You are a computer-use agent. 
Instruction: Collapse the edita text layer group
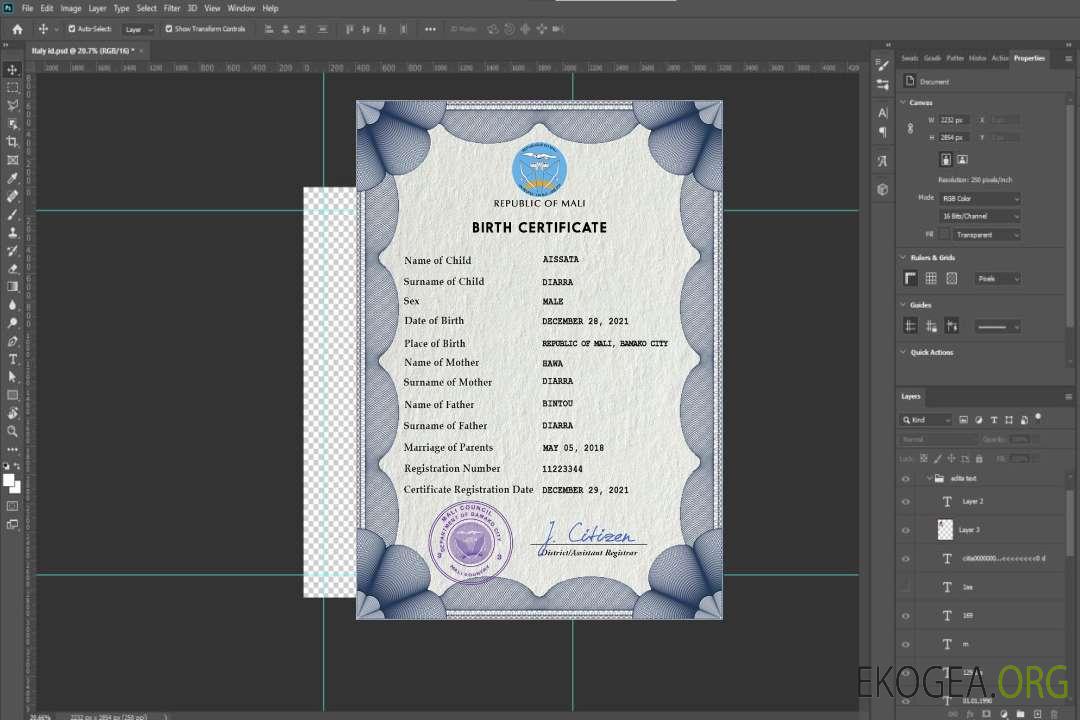927,479
